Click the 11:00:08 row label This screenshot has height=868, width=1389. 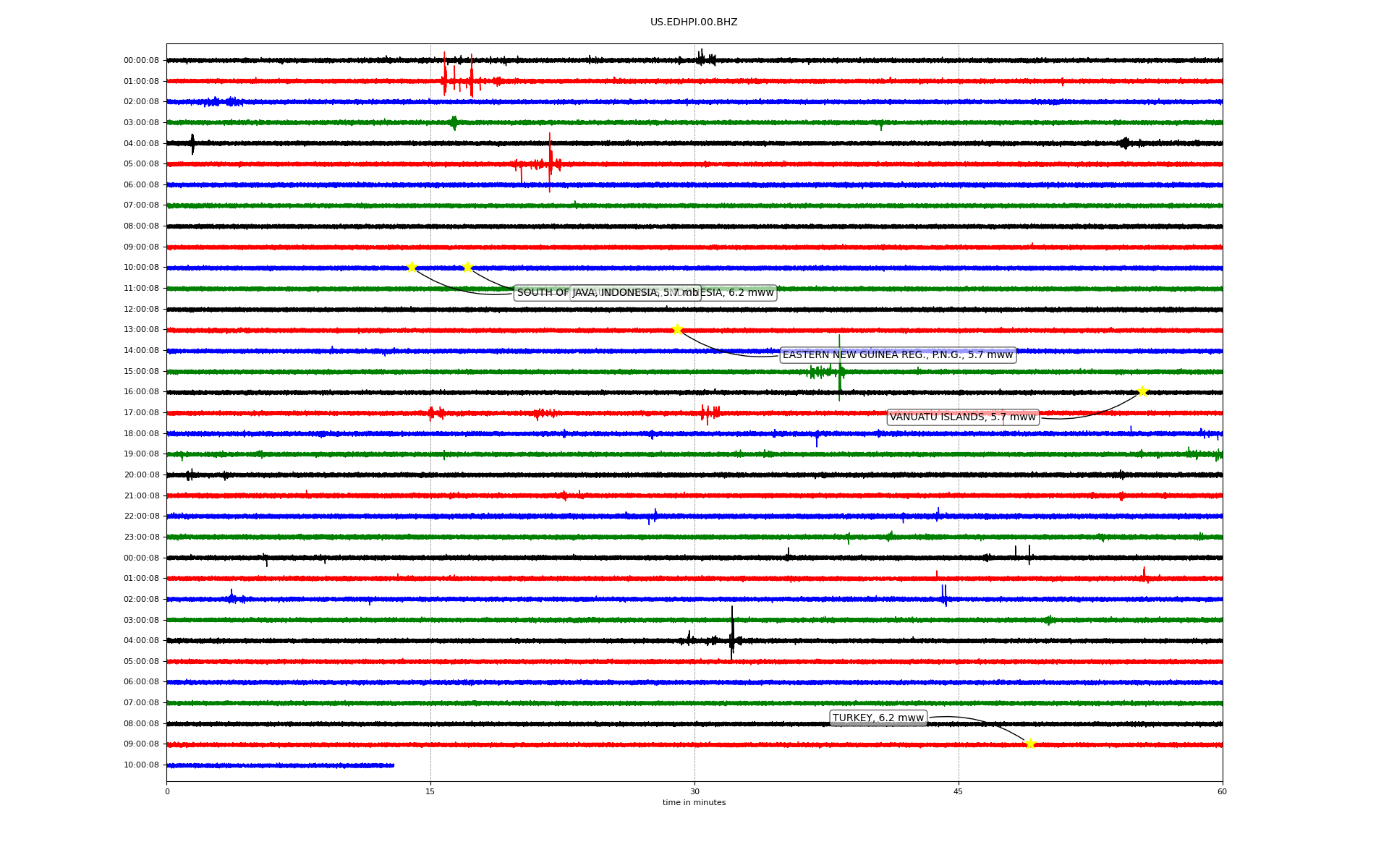[141, 289]
